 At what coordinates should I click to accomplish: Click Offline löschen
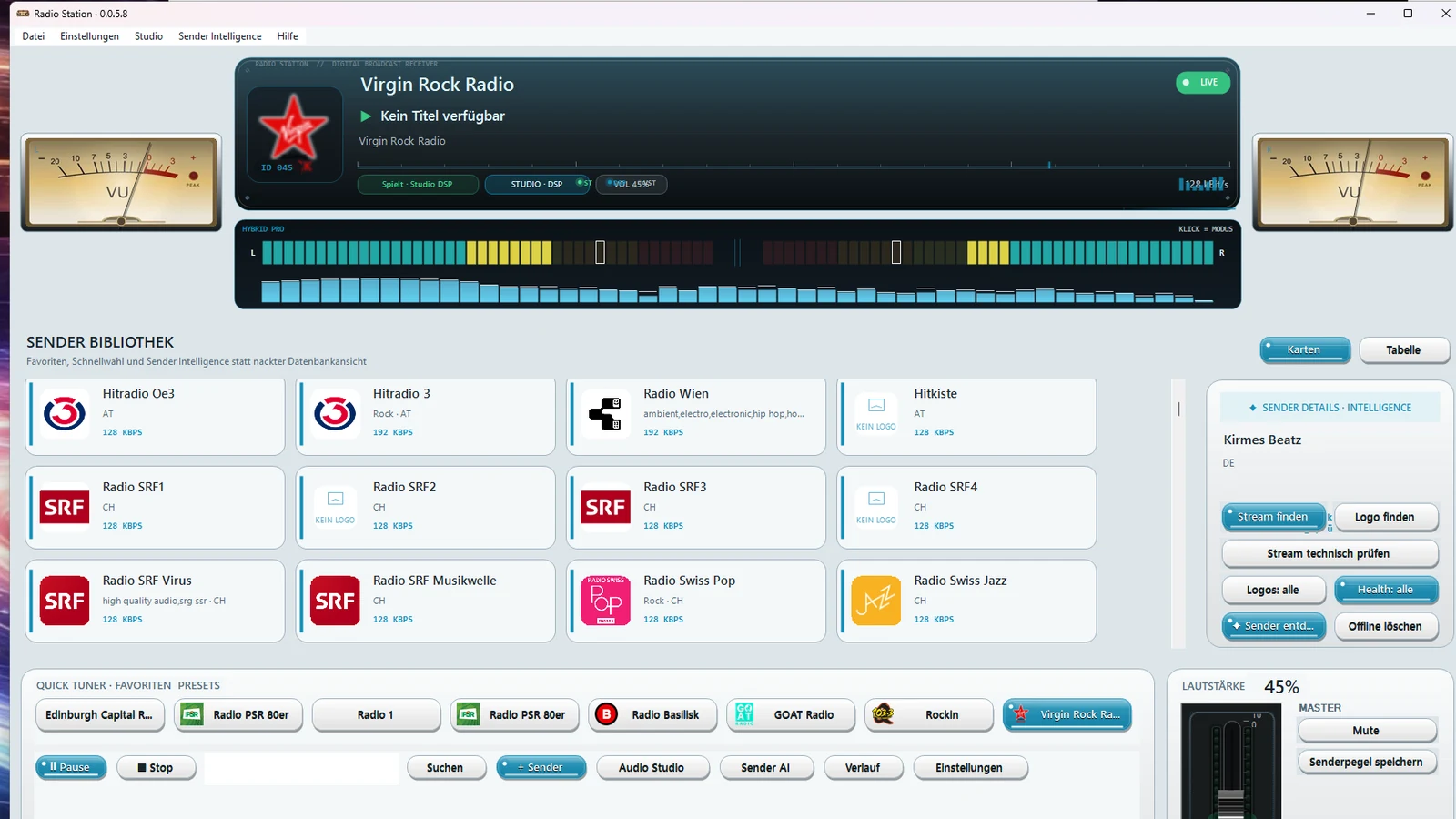pos(1386,626)
